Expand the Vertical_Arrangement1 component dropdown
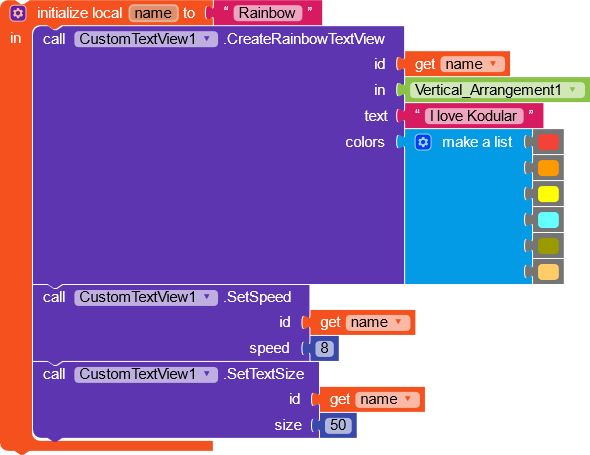590x455 pixels. coord(497,90)
